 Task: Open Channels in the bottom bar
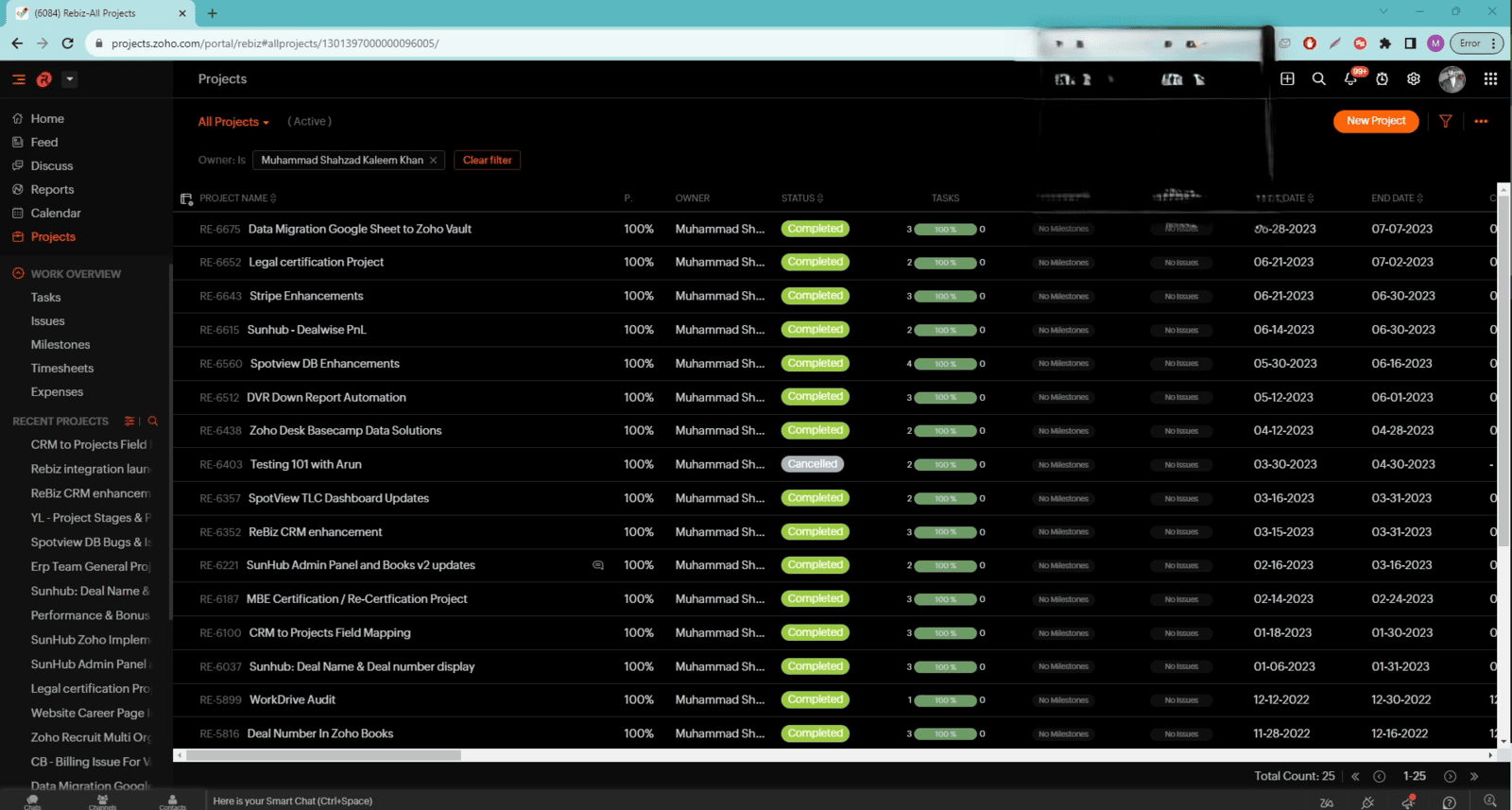(x=102, y=801)
